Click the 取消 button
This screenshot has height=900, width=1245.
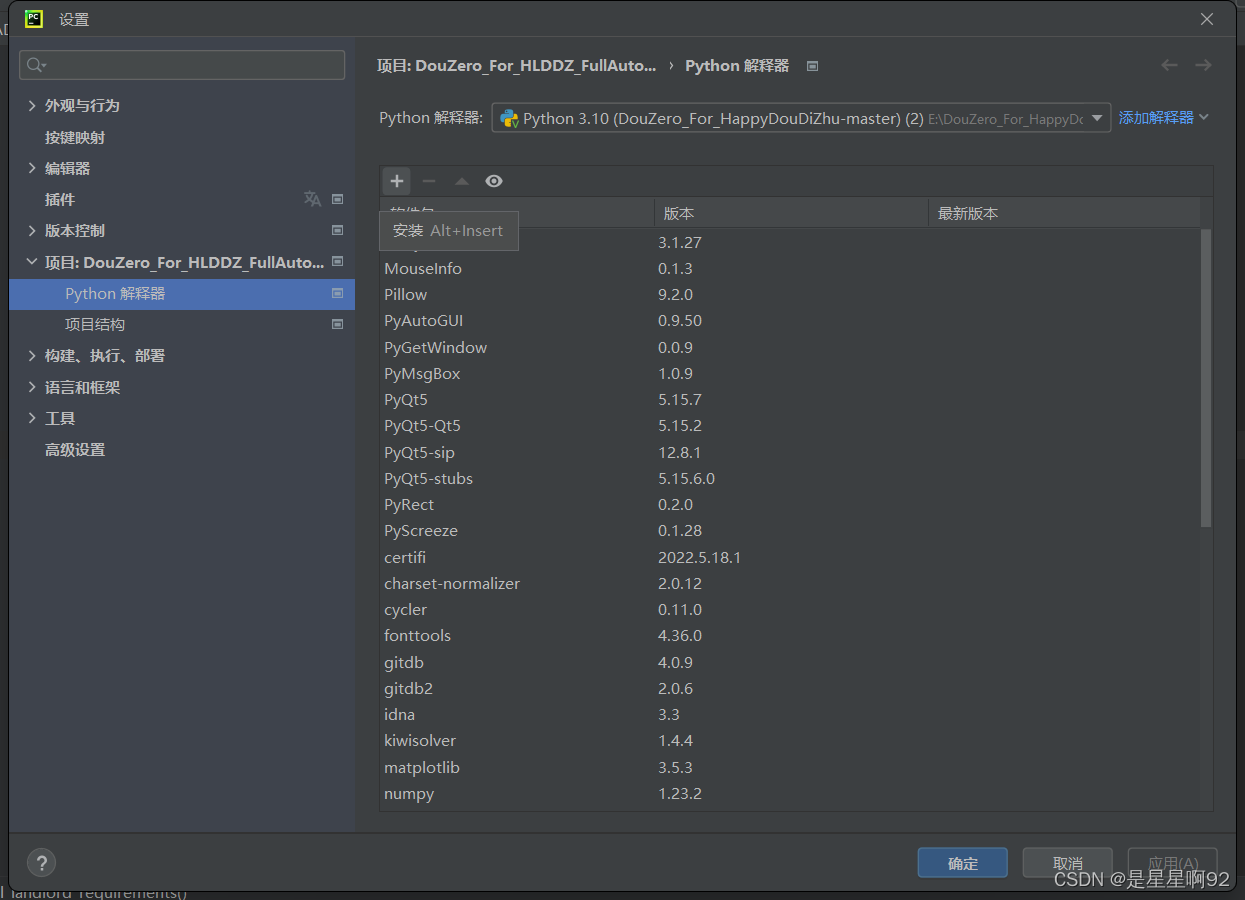pos(1068,863)
